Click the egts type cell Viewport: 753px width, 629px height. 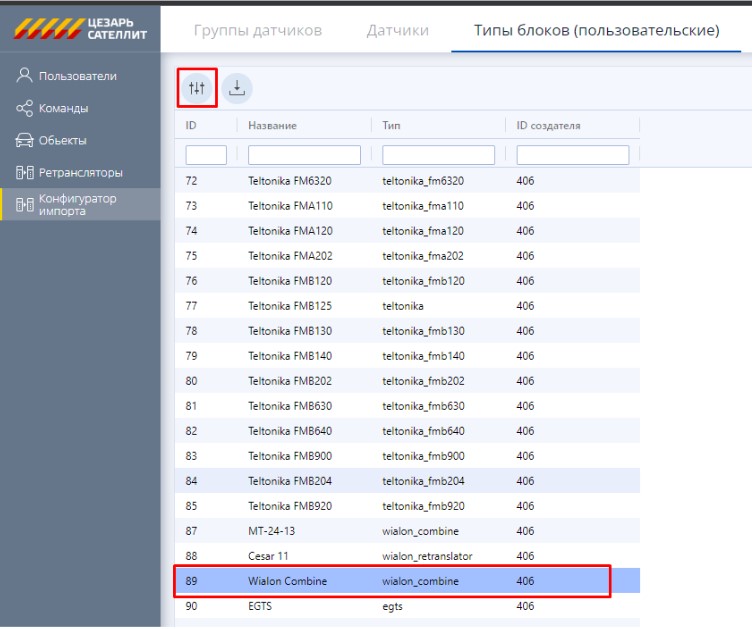click(x=392, y=606)
